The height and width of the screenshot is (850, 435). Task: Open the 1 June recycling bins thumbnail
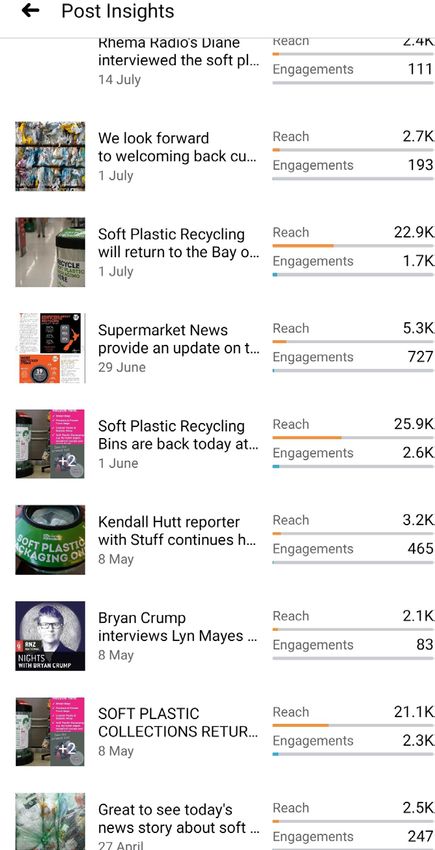coord(50,444)
